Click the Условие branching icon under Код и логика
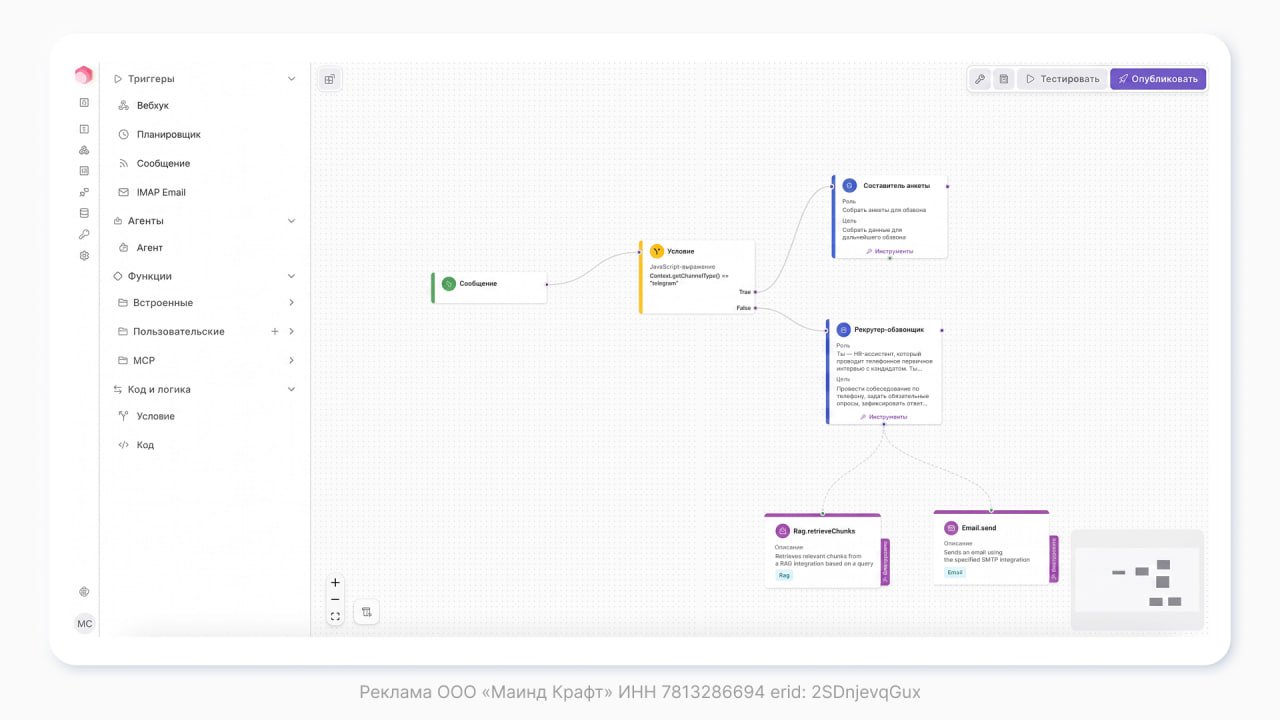 point(123,416)
